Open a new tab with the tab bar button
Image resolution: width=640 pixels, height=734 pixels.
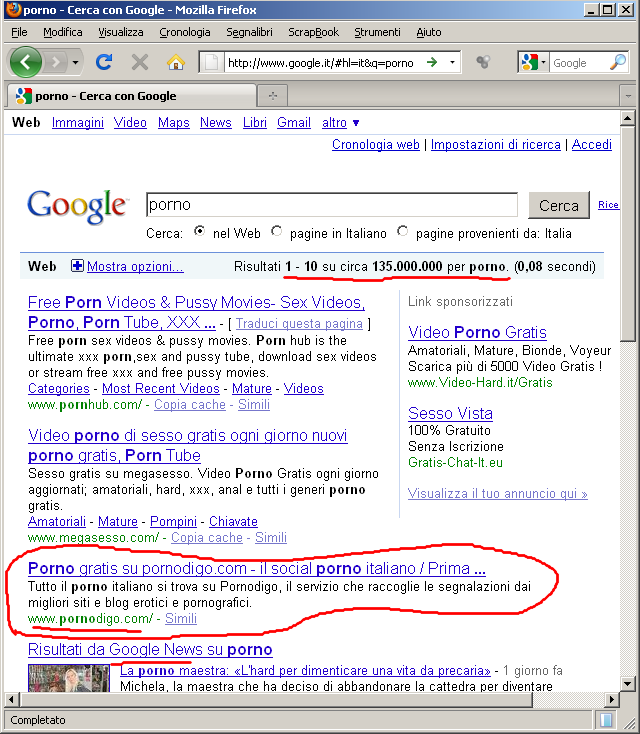click(273, 96)
